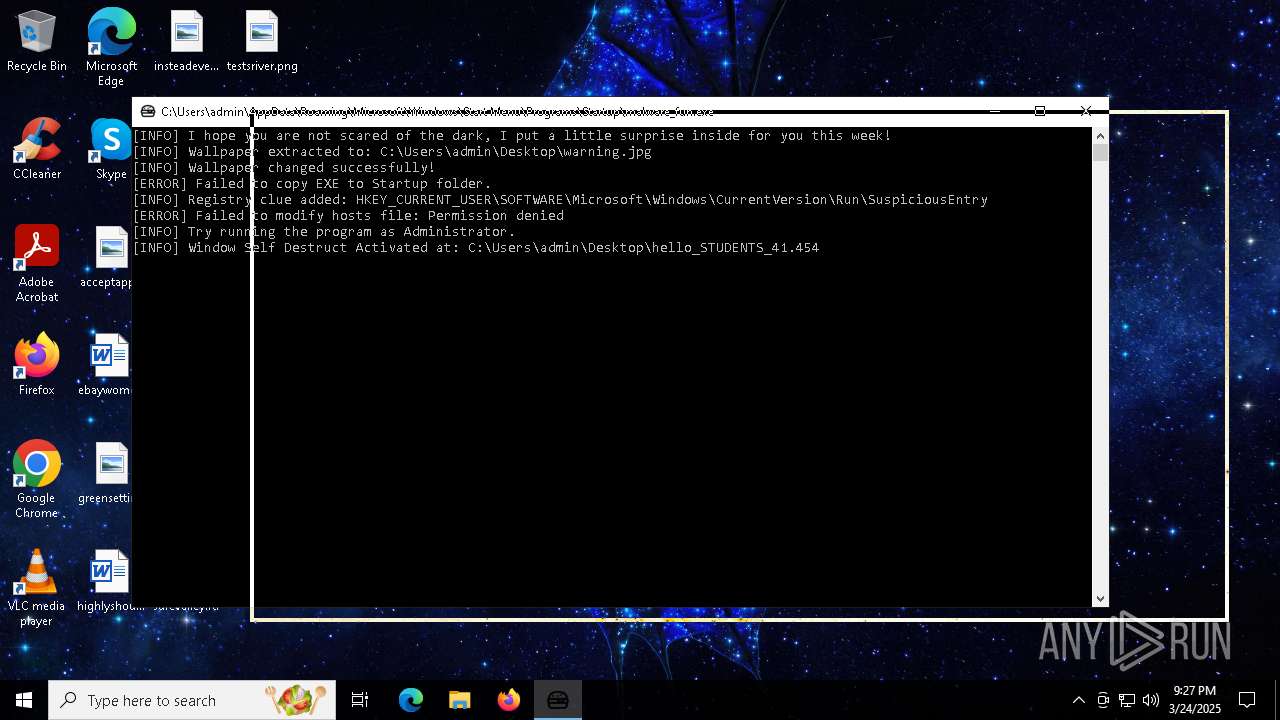1280x720 pixels.
Task: Click the 'Window Self Destruct Activated' line
Action: (476, 248)
